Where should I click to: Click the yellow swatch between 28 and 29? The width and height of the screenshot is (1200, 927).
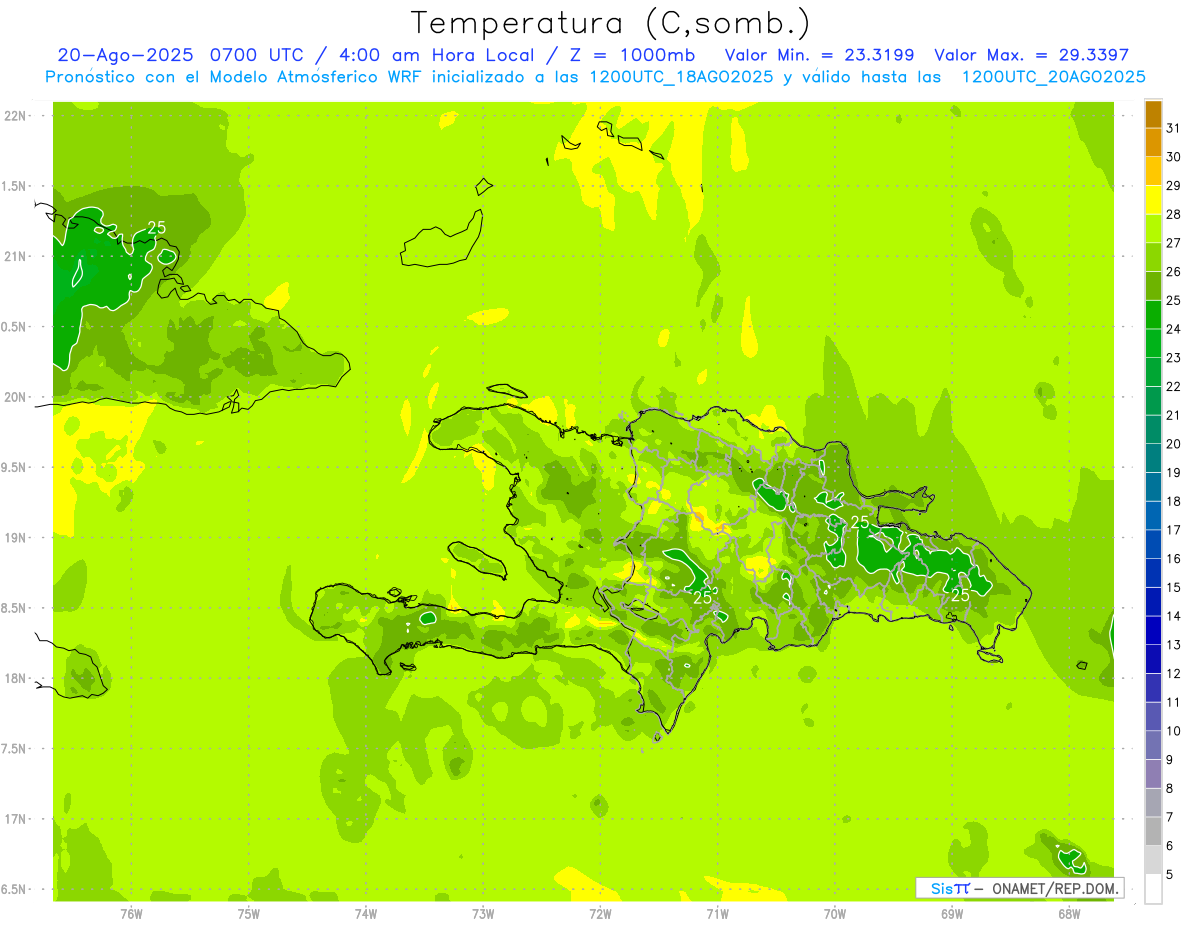(1153, 200)
